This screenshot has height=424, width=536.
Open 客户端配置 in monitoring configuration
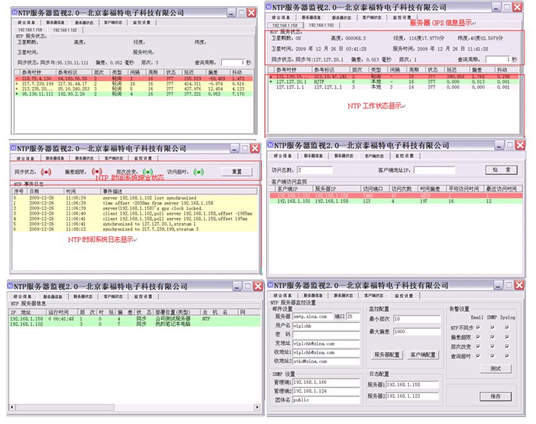423,355
